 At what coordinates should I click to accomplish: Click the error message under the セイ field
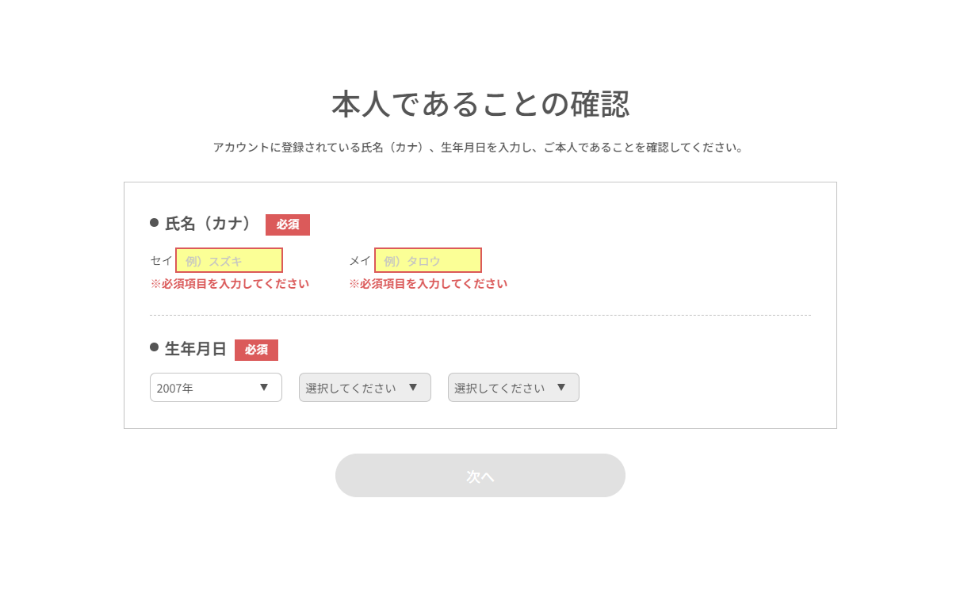[x=230, y=284]
